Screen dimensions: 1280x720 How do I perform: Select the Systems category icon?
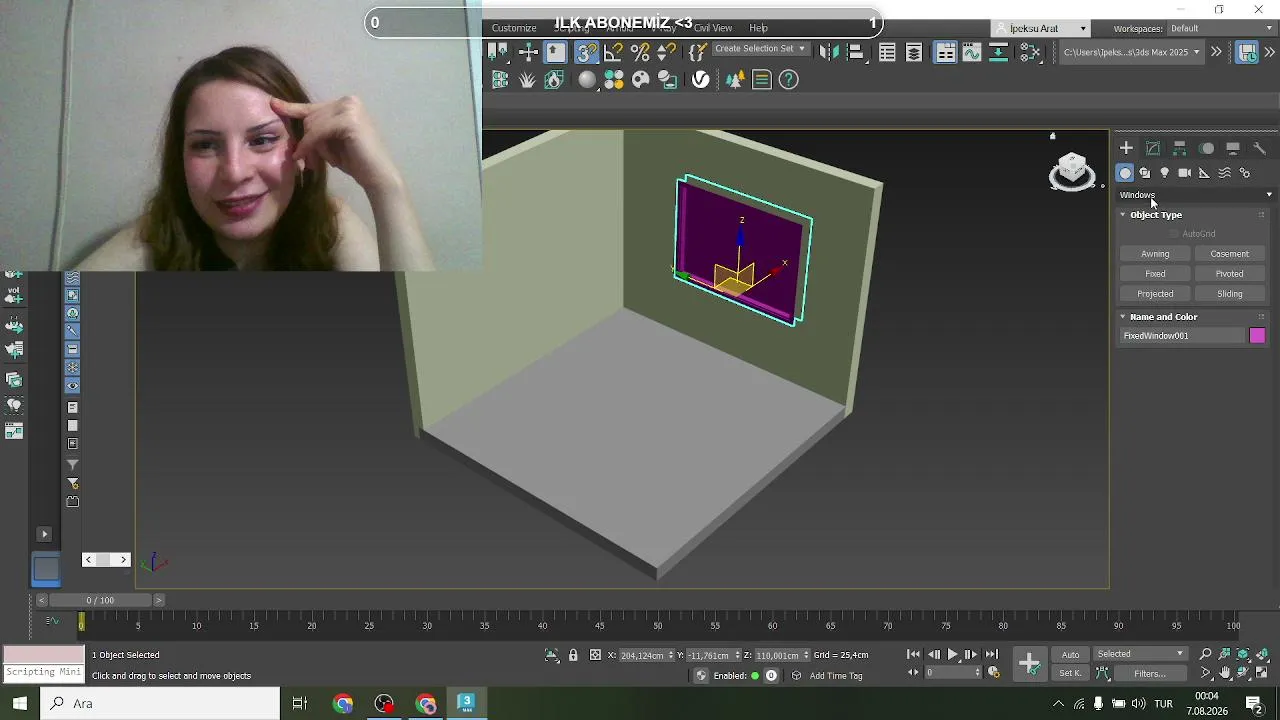pyautogui.click(x=1245, y=173)
